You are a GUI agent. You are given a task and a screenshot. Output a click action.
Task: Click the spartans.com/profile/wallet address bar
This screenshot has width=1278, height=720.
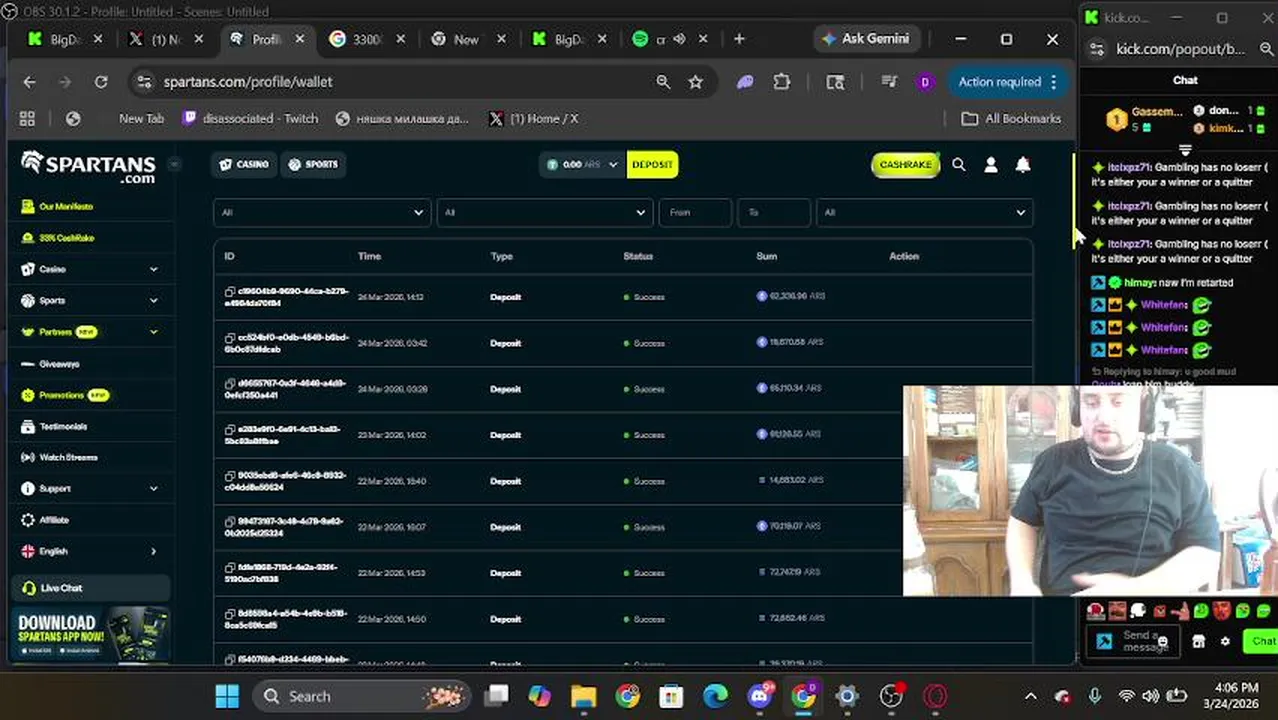(400, 82)
